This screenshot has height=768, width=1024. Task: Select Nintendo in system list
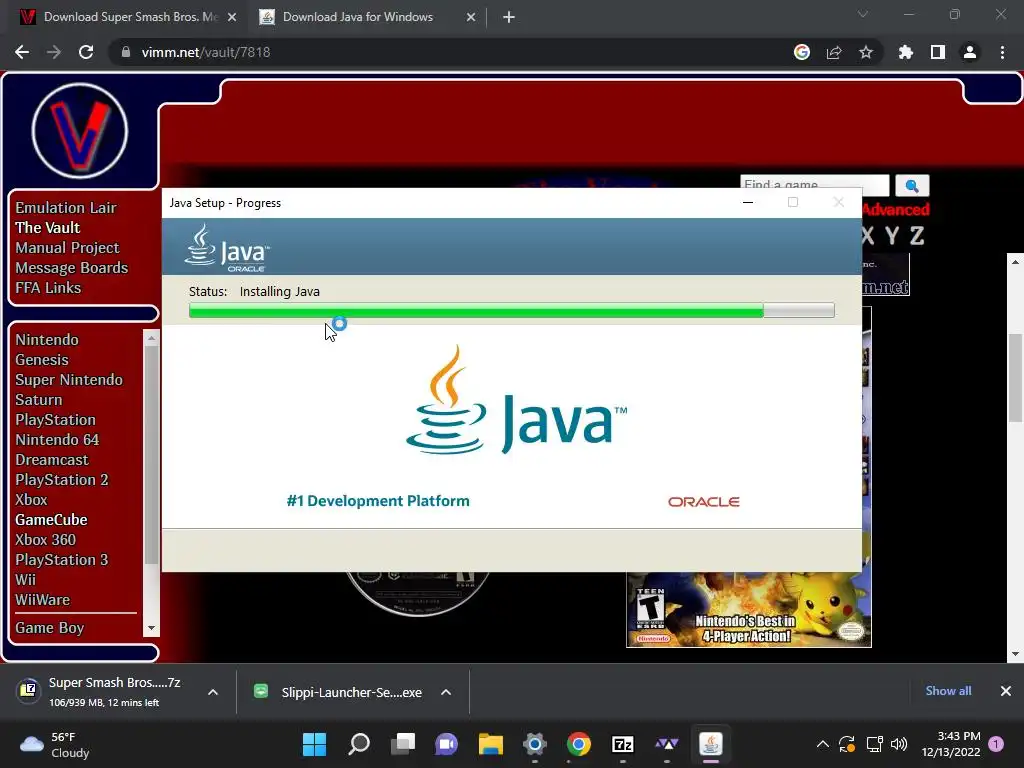[47, 340]
